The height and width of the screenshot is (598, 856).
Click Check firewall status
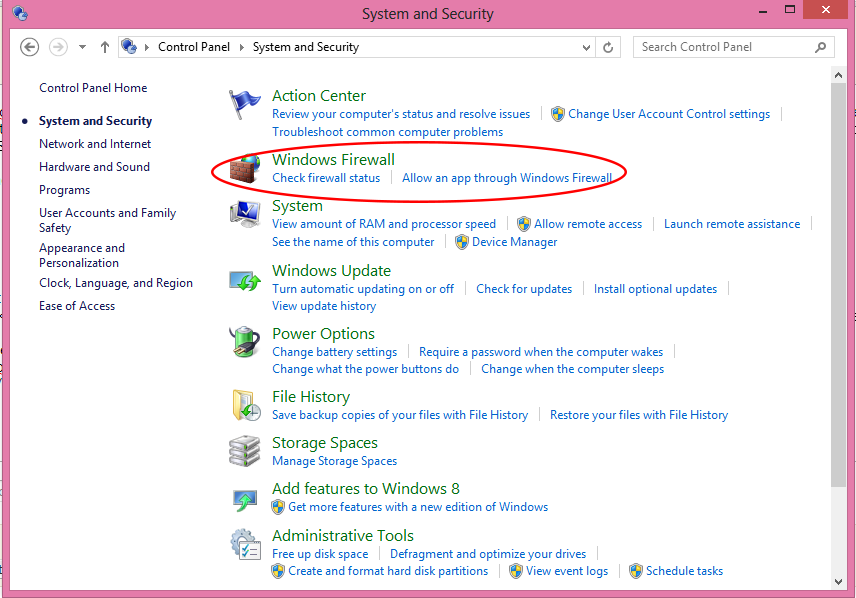[326, 178]
